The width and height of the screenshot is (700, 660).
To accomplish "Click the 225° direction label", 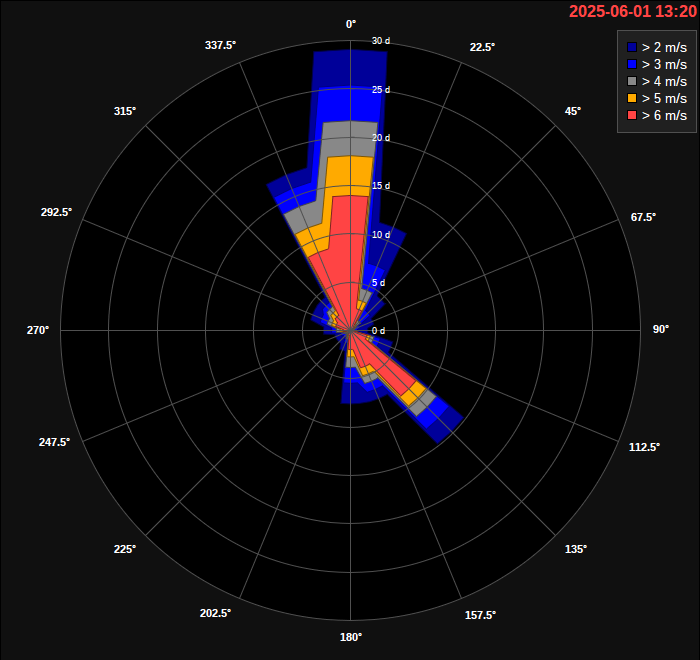I will tap(125, 549).
